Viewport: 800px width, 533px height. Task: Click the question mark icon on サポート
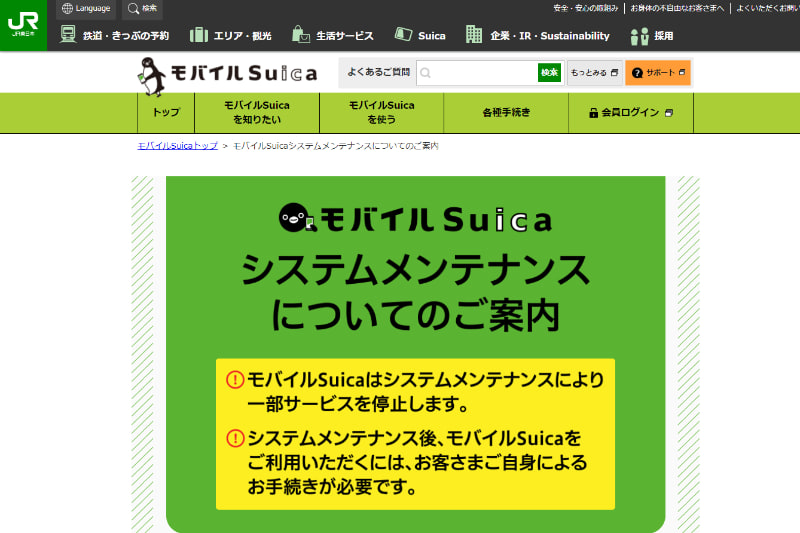click(637, 73)
